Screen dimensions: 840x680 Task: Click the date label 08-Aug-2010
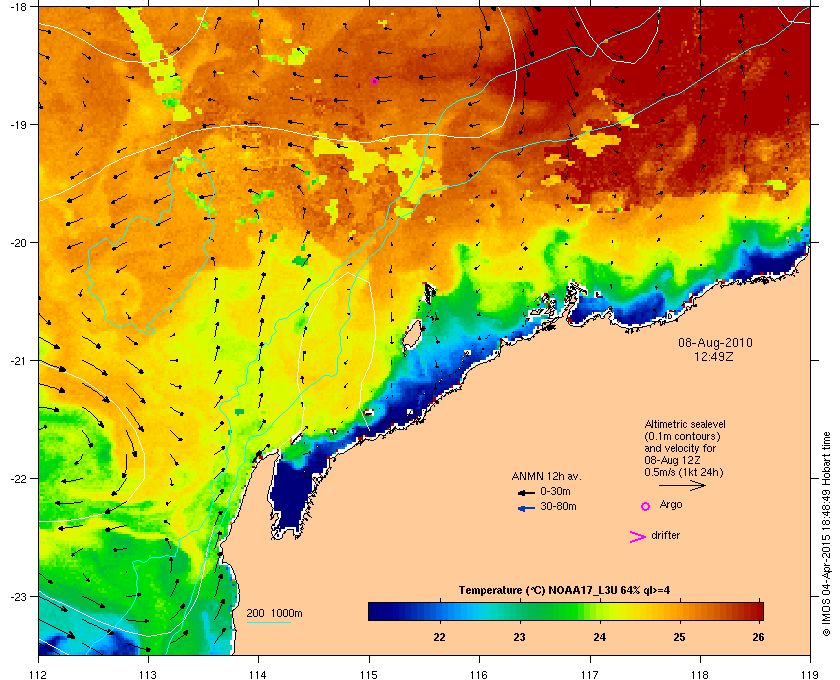pos(715,342)
